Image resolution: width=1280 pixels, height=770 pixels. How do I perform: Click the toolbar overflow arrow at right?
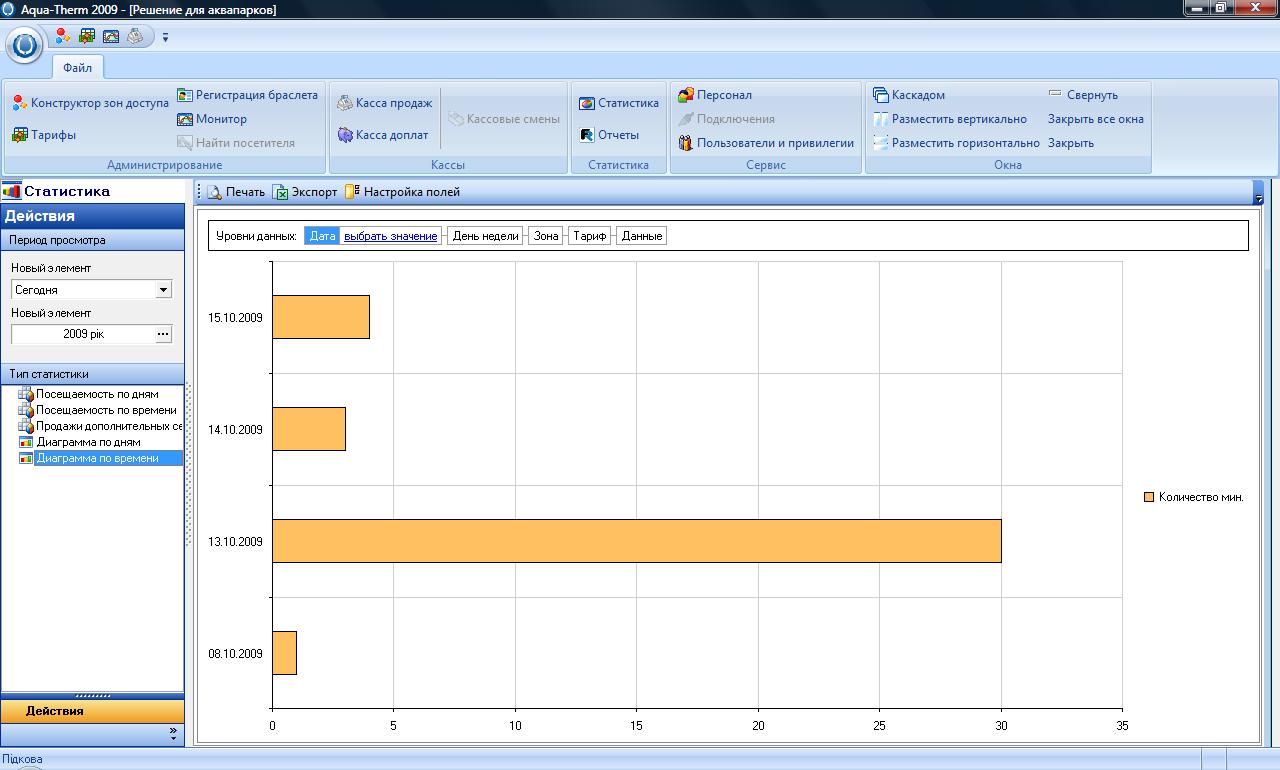1258,193
